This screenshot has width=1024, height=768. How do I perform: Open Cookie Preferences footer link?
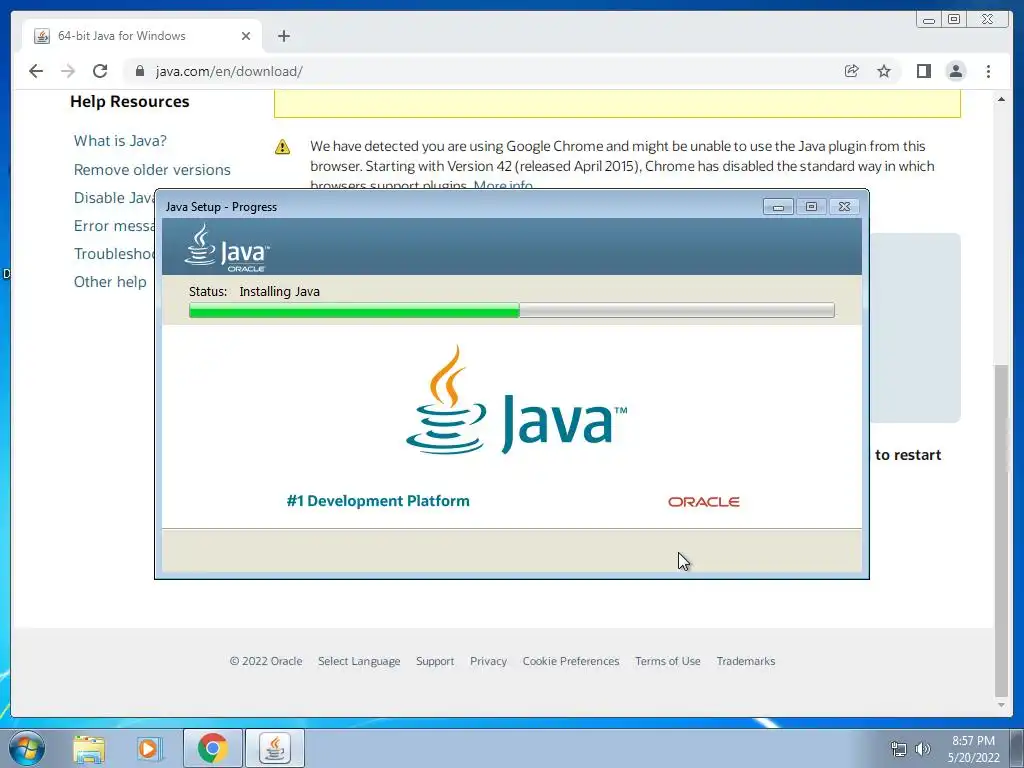pyautogui.click(x=571, y=661)
